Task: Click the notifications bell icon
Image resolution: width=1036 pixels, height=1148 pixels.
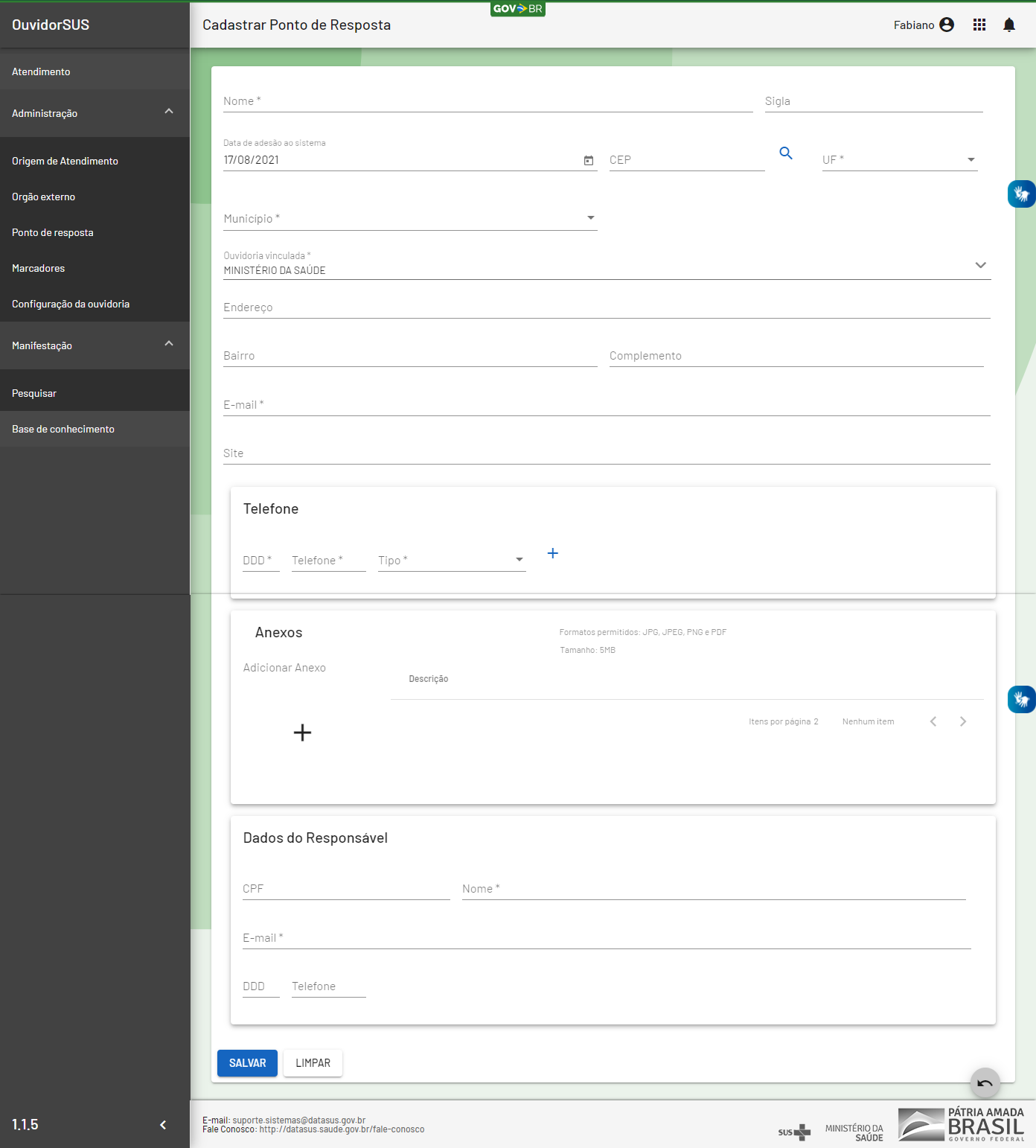Action: (x=1008, y=25)
